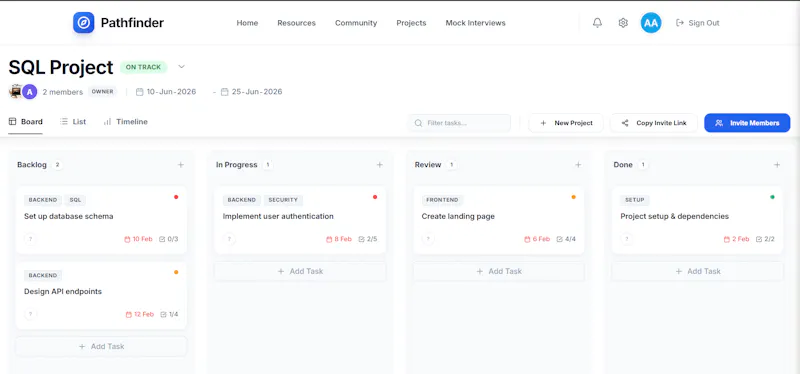The height and width of the screenshot is (374, 800).
Task: Click the 2/5 checklist count
Action: coord(368,239)
